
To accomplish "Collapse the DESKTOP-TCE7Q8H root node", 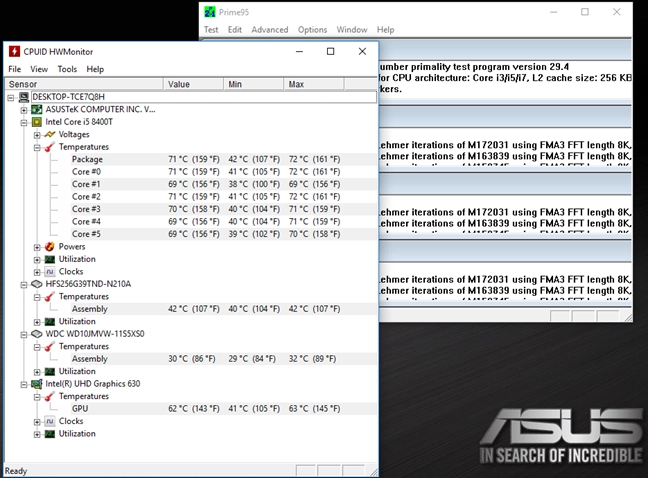I will click(x=11, y=98).
